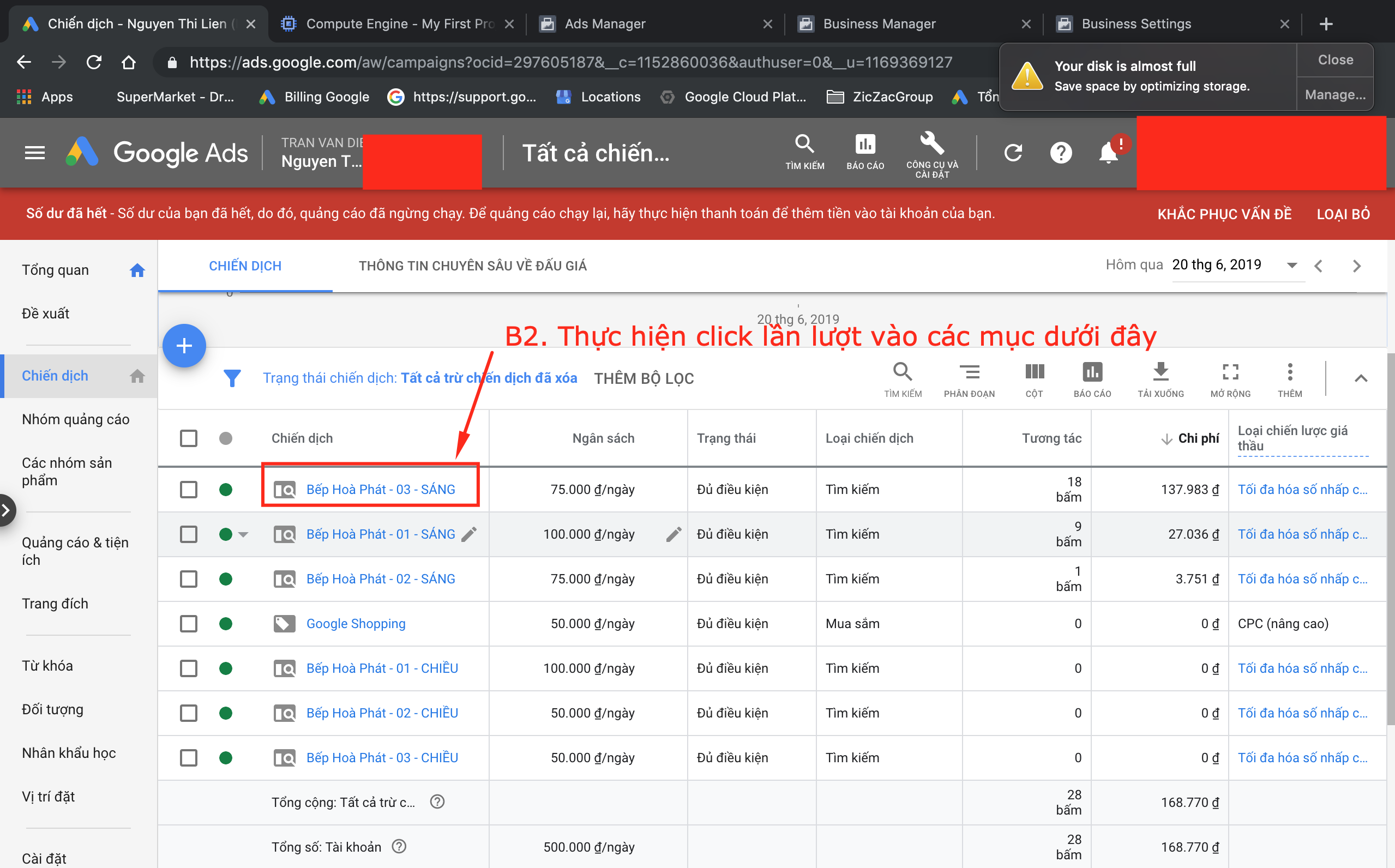Click the vertical scrollbar on the right

[x=1391, y=540]
